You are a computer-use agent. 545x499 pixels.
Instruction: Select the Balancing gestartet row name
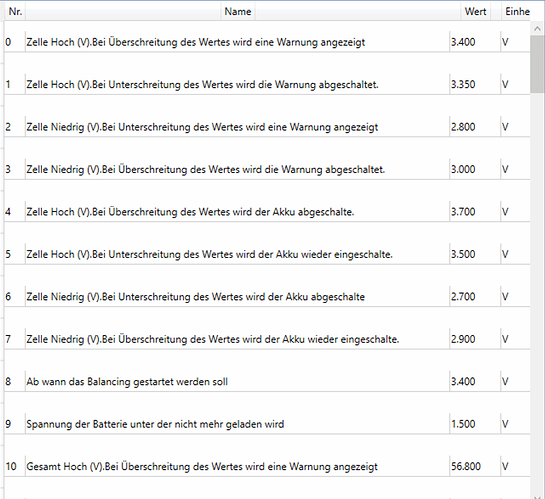[x=127, y=382]
